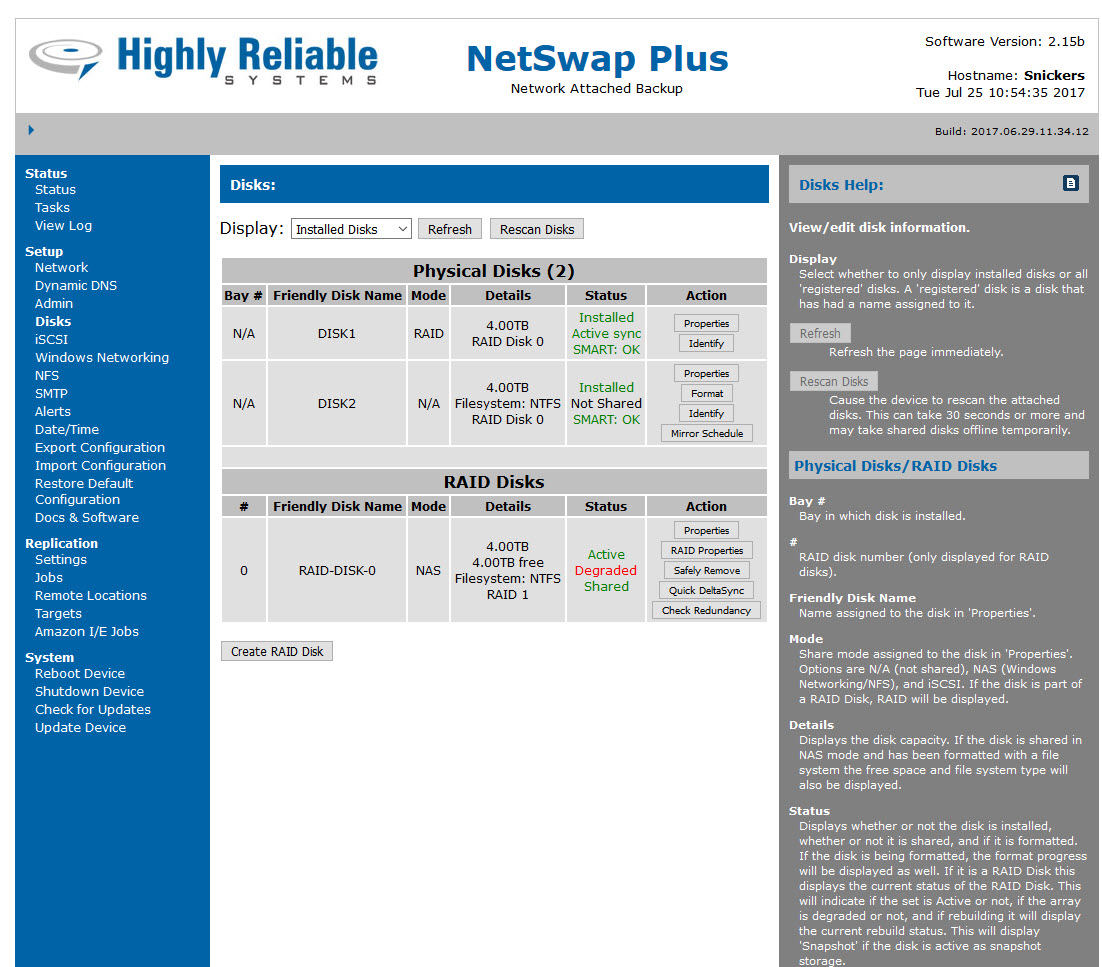Image resolution: width=1102 pixels, height=967 pixels.
Task: Open RAID Properties for RAID-DISK-0
Action: click(x=706, y=550)
